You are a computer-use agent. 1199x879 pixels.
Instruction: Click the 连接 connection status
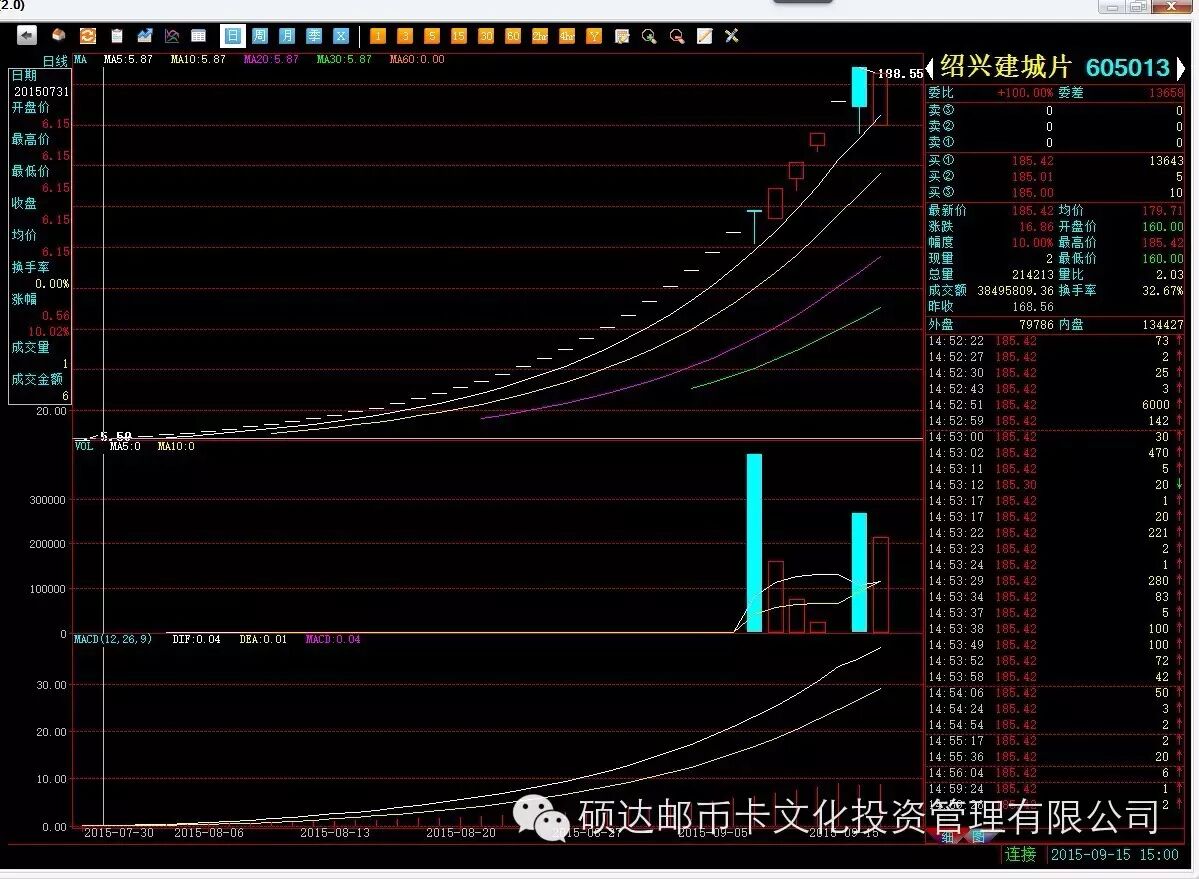coord(1020,855)
